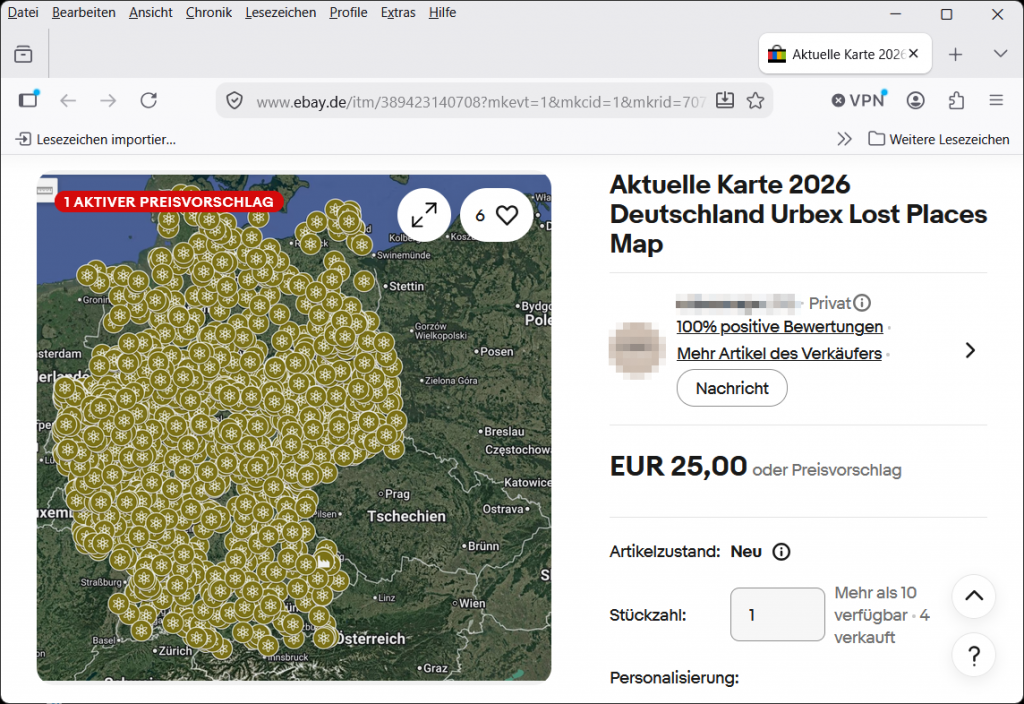Open the Extras menu
Screen dimensions: 1024x704
click(398, 12)
